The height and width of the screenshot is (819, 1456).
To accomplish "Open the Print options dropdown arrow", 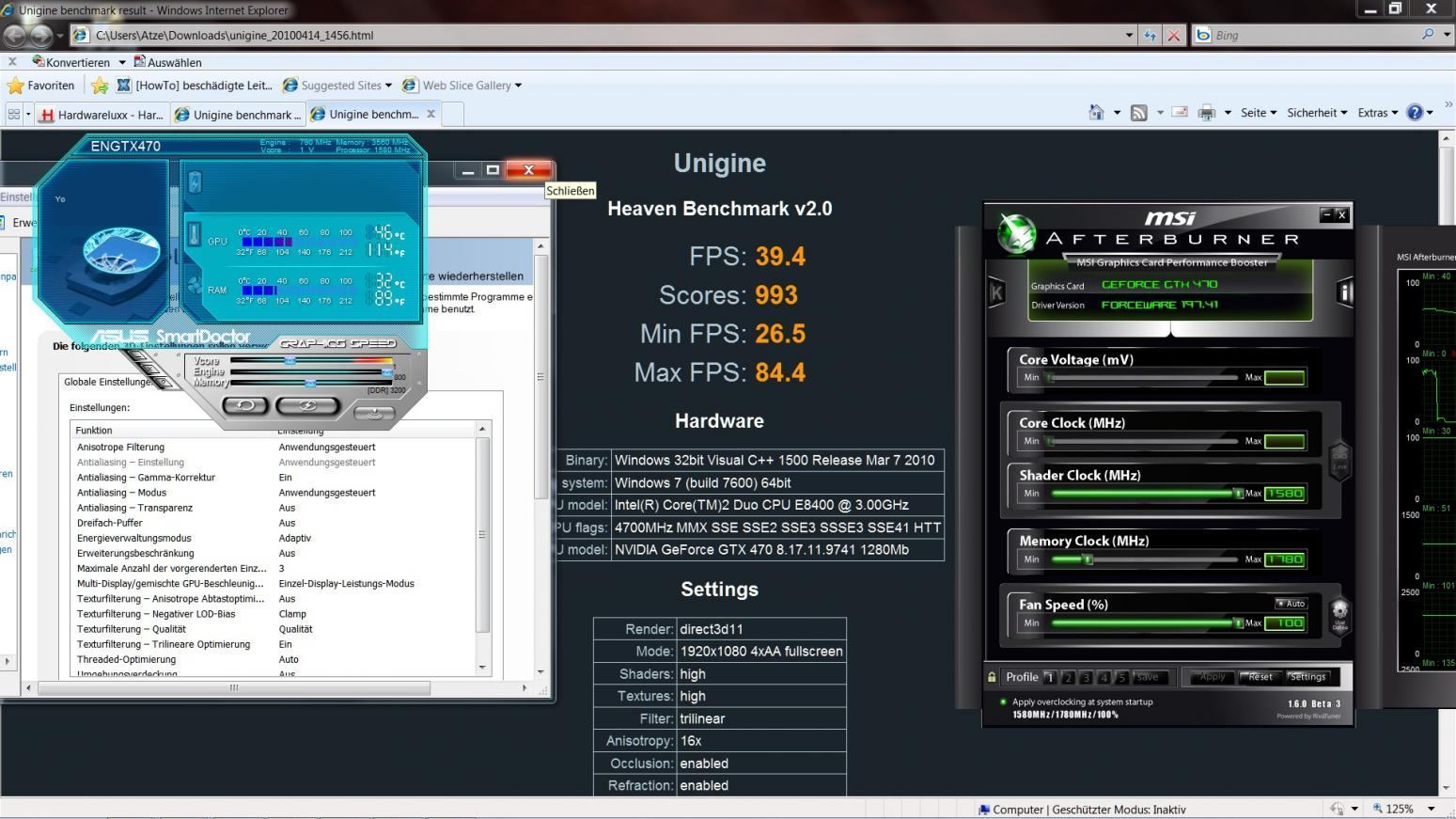I will pyautogui.click(x=1228, y=113).
